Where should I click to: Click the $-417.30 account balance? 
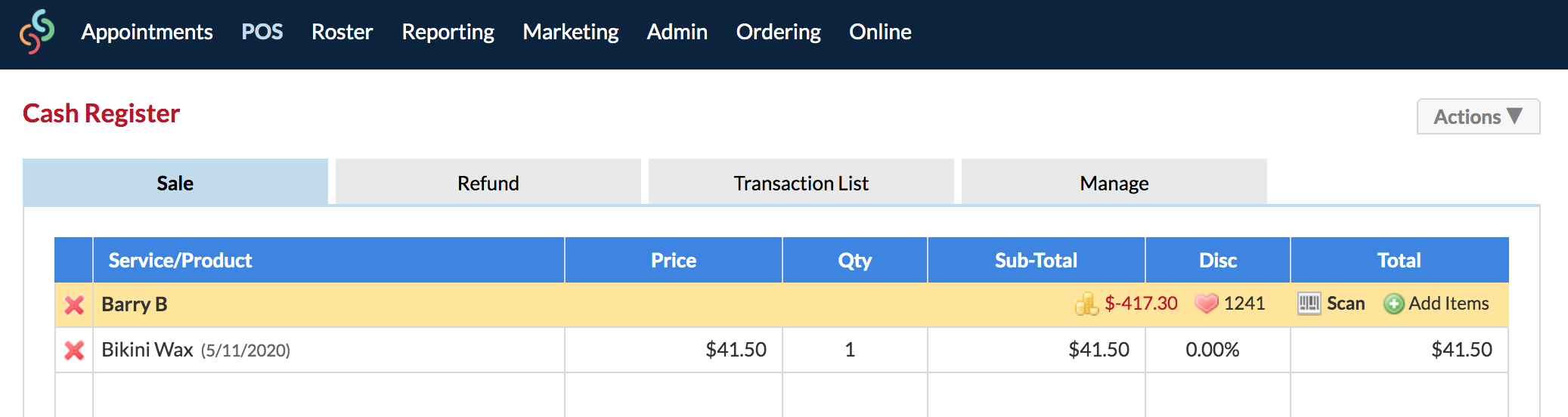[1141, 304]
